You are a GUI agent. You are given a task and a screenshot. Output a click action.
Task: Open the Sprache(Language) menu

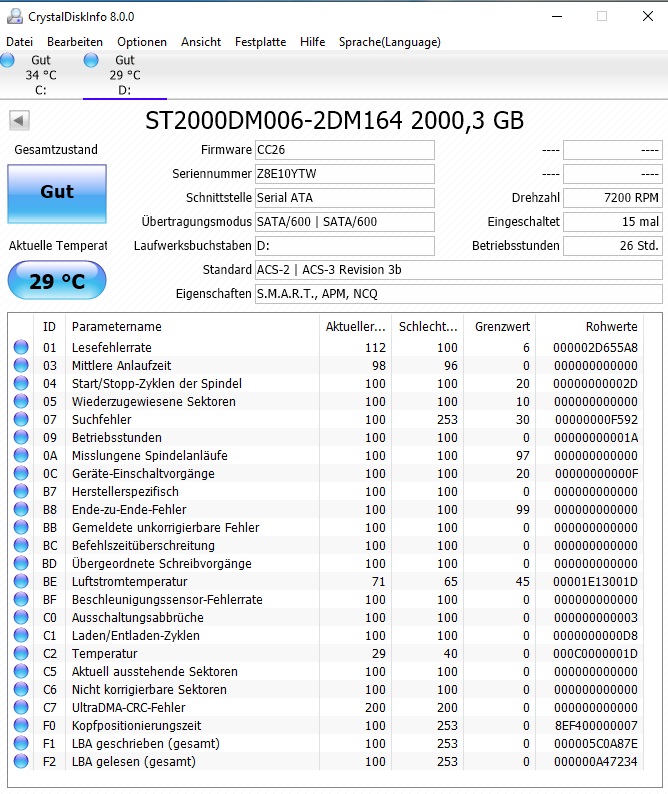389,42
